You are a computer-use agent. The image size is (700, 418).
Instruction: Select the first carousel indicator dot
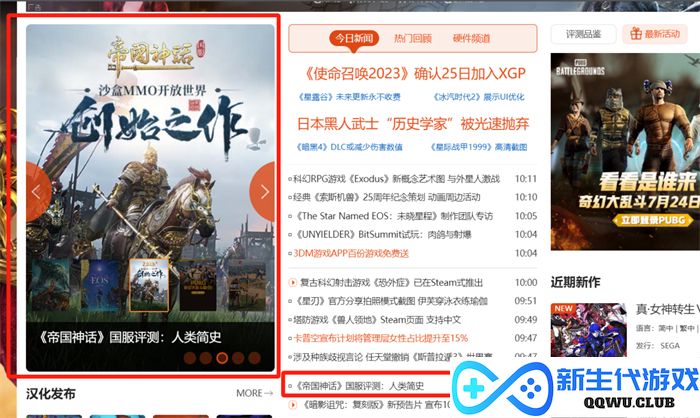[190, 358]
